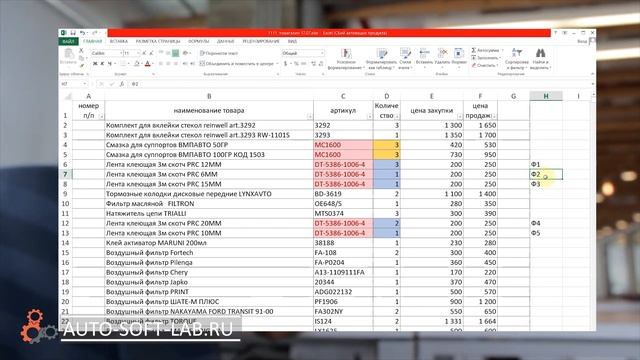The image size is (640, 360).
Task: Click the Select All corner of the grid
Action: (x=66, y=96)
